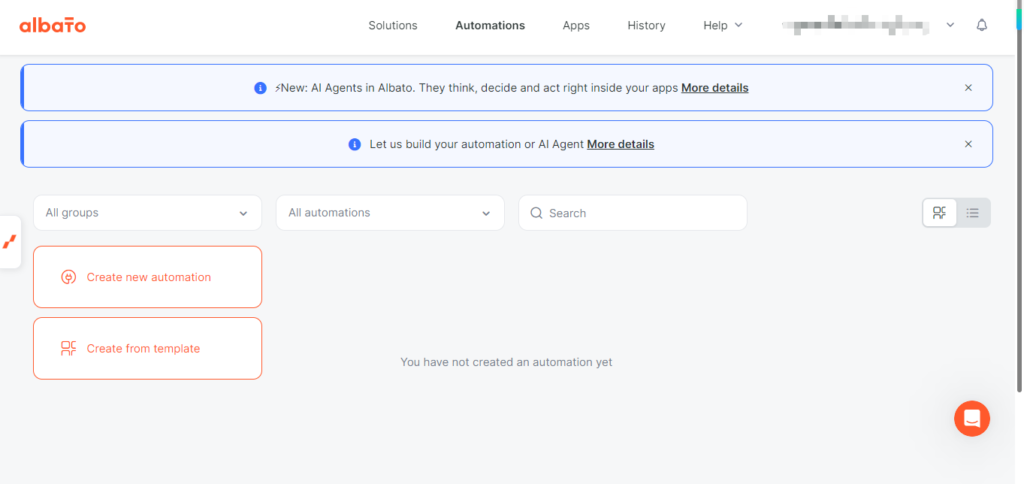This screenshot has width=1024, height=484.
Task: Expand the All groups dropdown
Action: point(148,213)
